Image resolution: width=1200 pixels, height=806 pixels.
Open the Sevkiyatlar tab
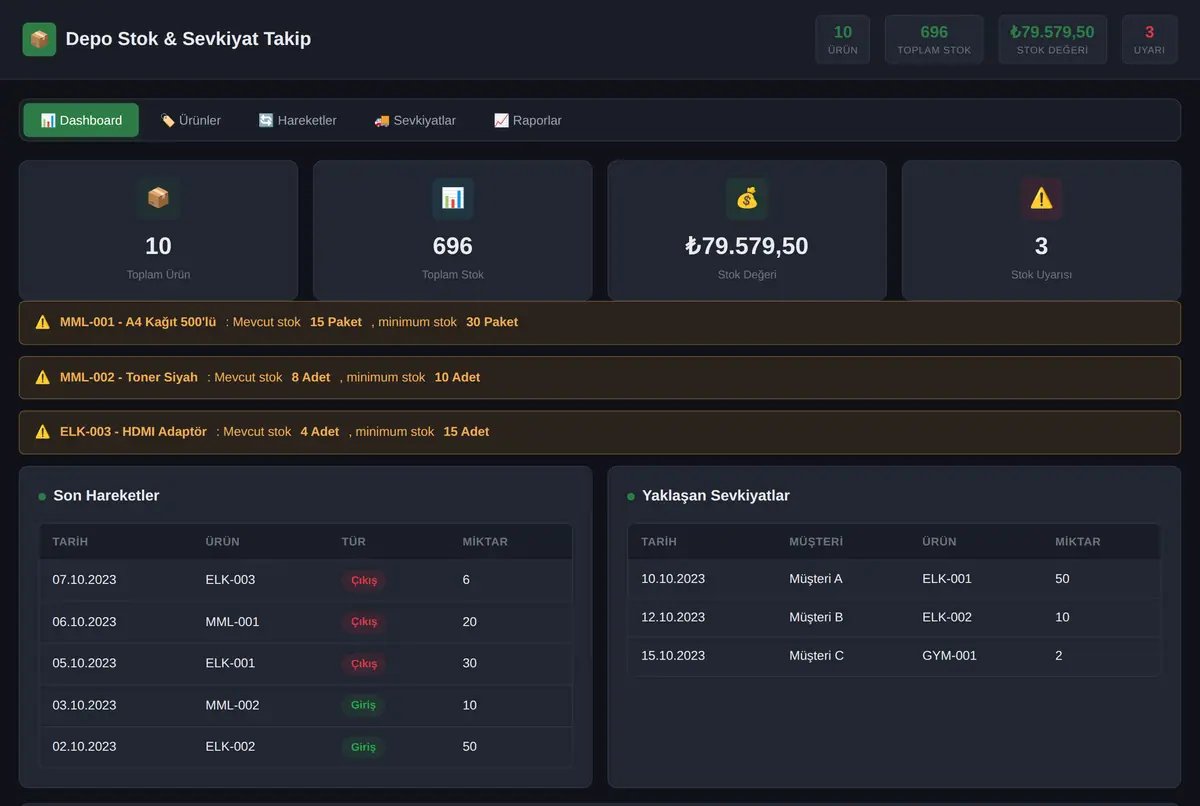(x=415, y=120)
